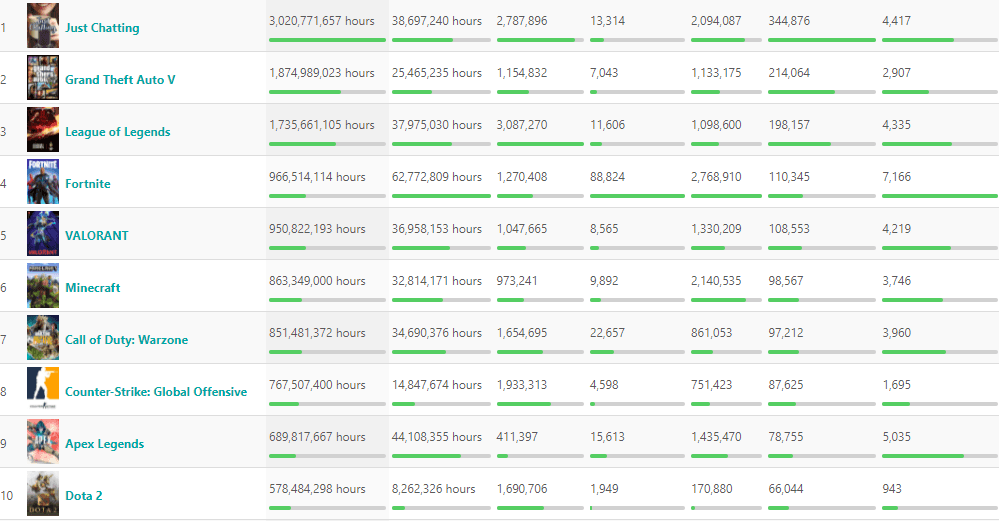This screenshot has width=999, height=521.
Task: Open the Grand Theft Auto V cover thumbnail
Action: [42, 78]
